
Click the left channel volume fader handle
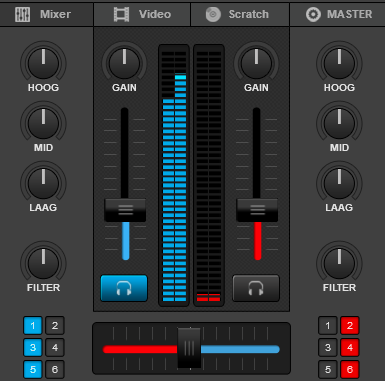125,210
